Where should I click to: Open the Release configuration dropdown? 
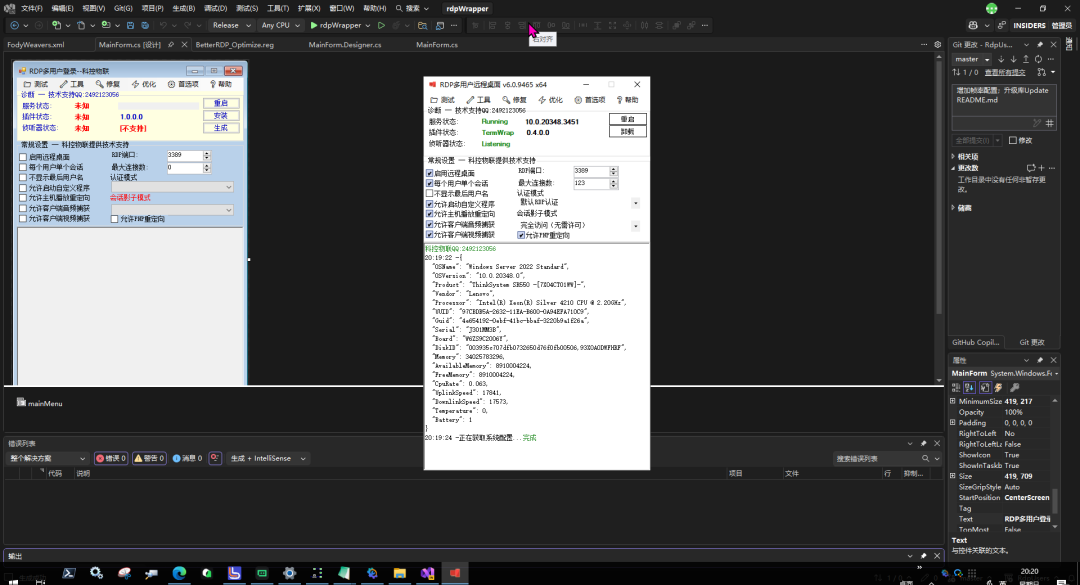click(231, 25)
